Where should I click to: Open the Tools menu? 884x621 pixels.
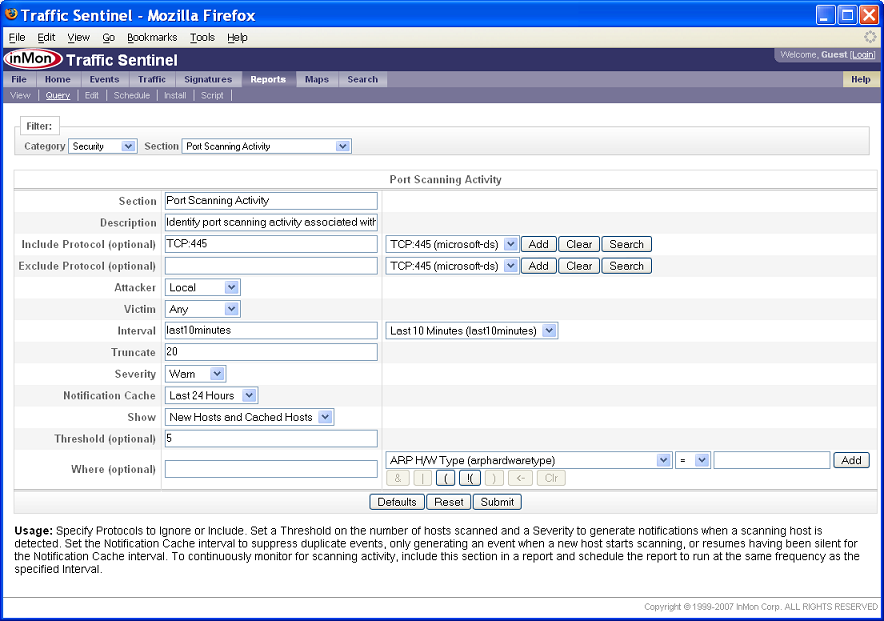(x=202, y=37)
